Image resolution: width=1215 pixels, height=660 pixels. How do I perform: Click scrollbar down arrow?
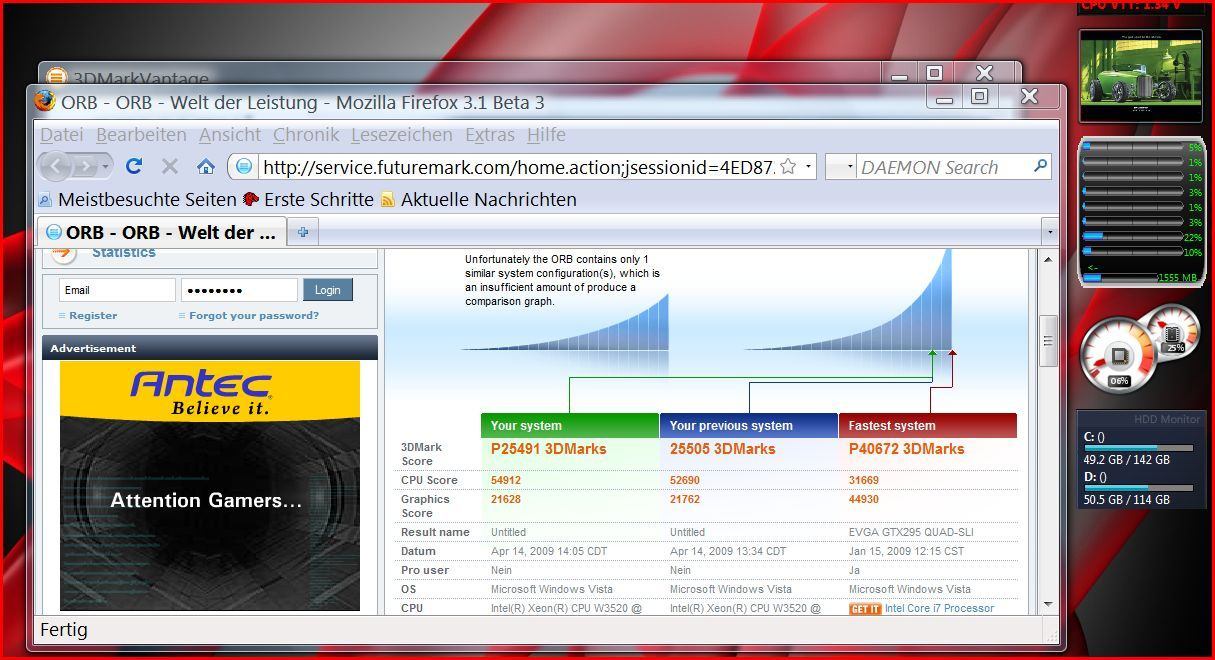coord(1049,604)
